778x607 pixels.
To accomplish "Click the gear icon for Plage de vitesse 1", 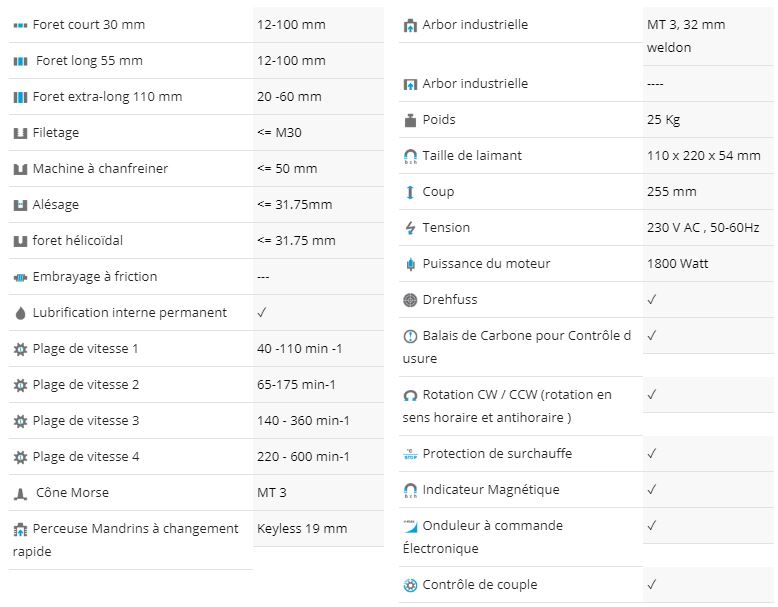I will [20, 349].
